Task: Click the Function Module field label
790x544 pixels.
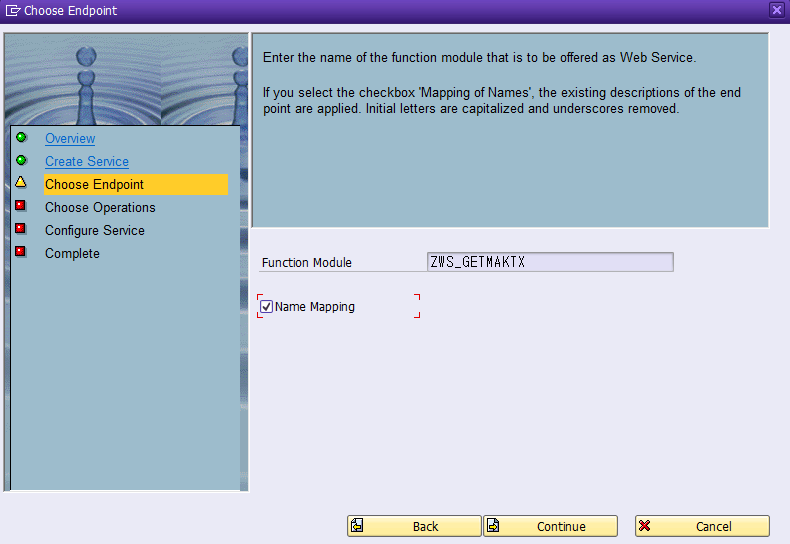Action: (x=307, y=262)
